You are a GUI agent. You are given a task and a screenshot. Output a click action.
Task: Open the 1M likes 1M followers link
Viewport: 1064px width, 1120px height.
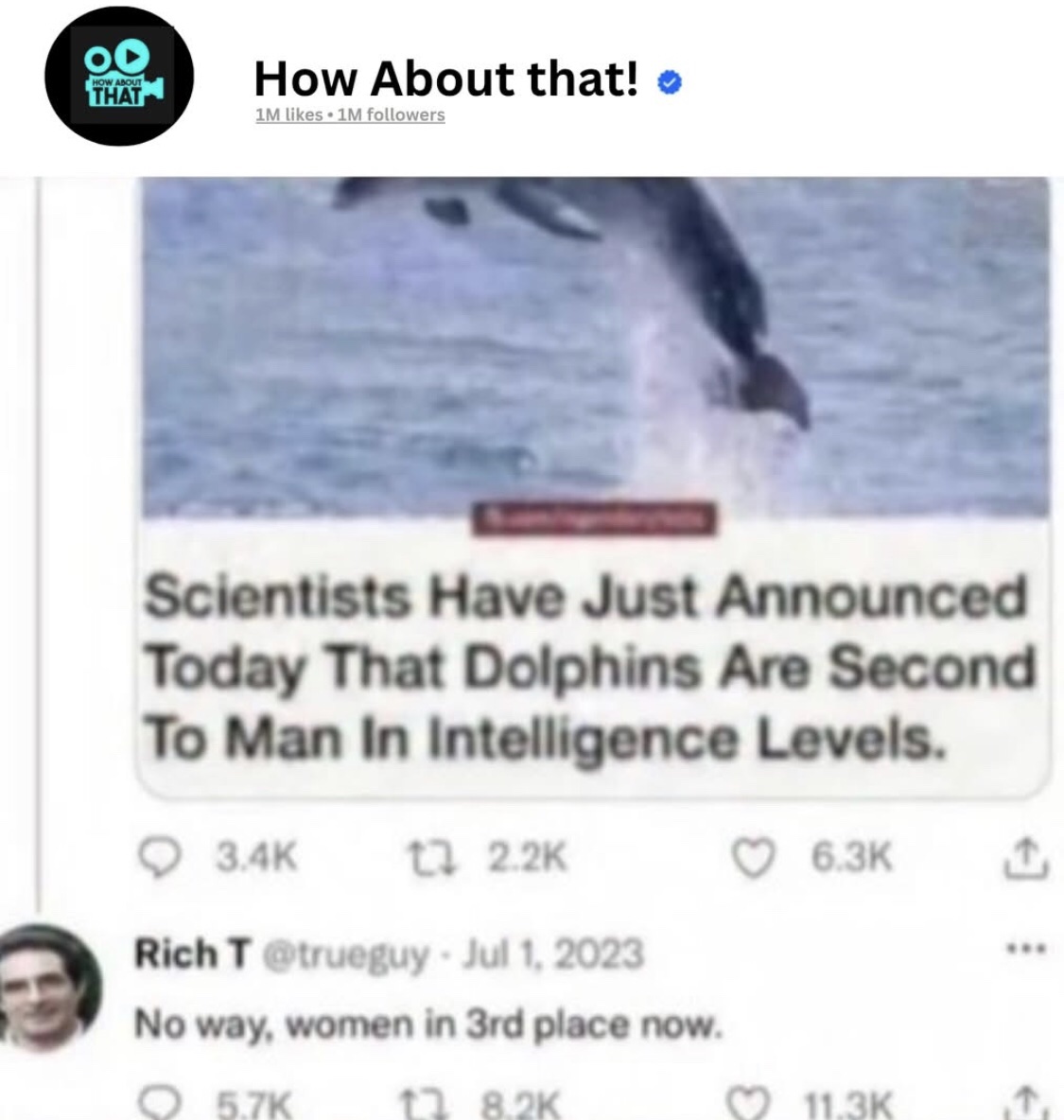point(350,114)
